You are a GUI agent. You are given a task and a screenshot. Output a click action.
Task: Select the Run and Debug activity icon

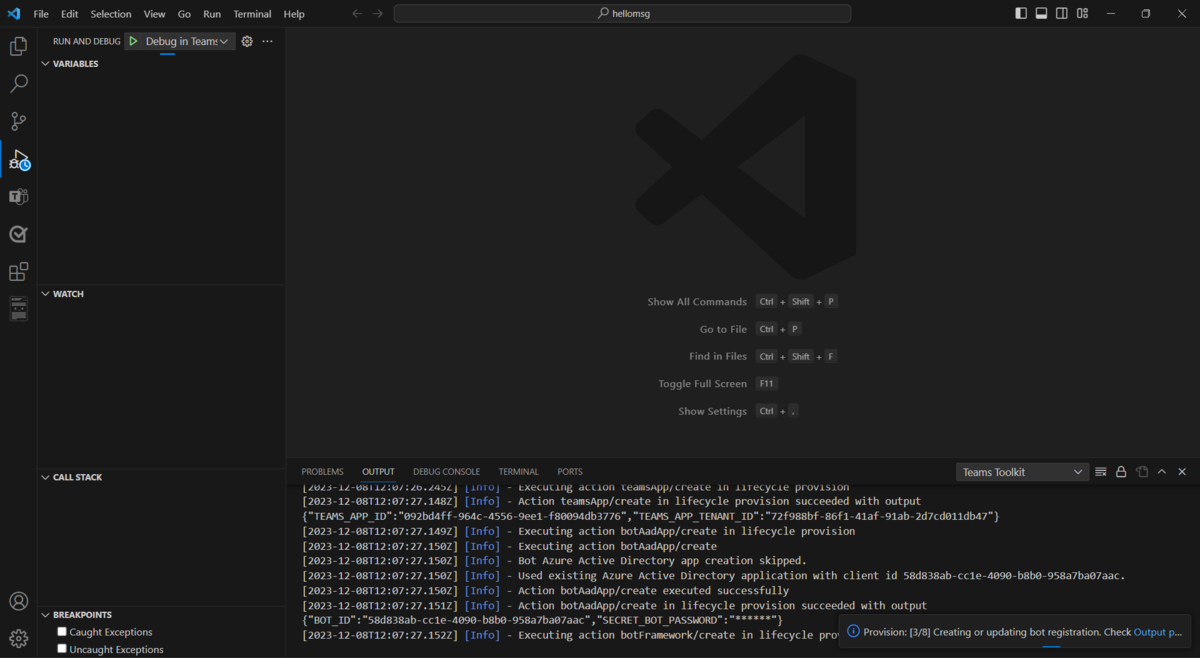[18, 159]
